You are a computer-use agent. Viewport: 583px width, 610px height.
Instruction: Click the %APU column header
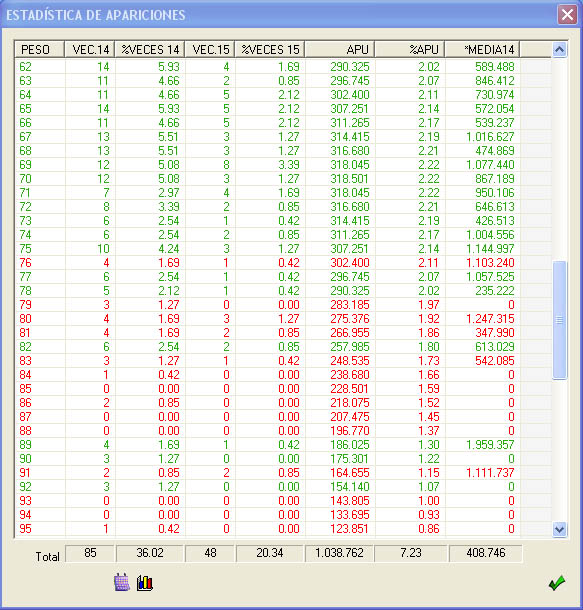click(x=410, y=49)
